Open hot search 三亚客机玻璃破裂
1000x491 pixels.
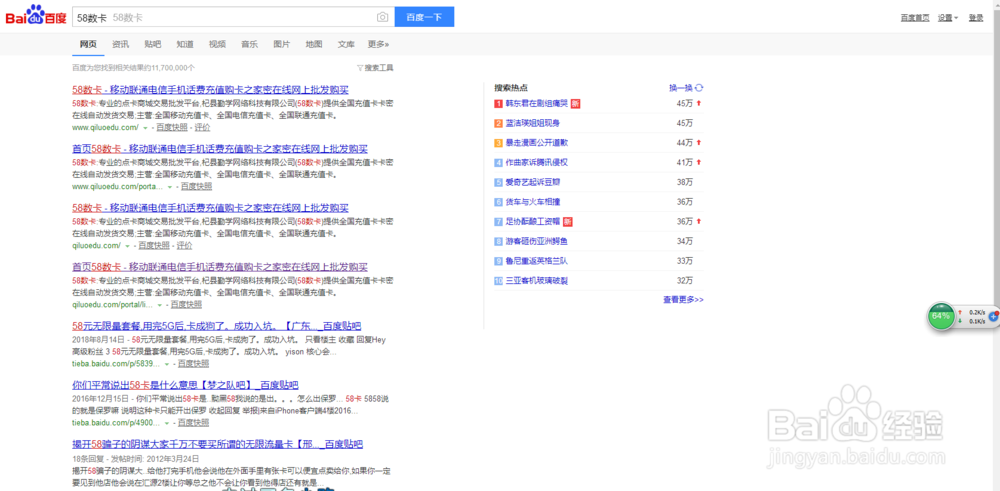click(x=536, y=281)
